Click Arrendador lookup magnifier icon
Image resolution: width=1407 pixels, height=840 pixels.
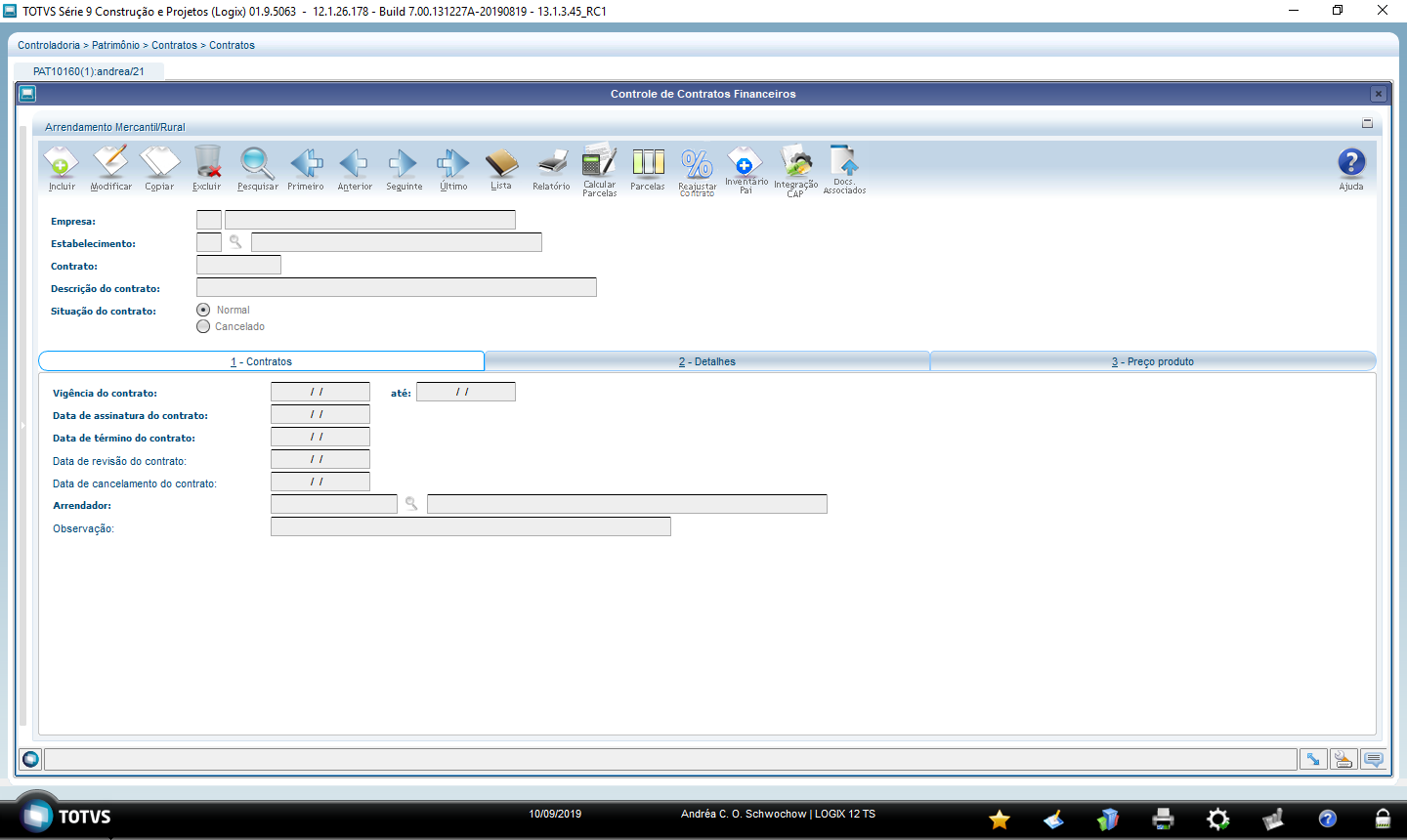click(x=411, y=504)
